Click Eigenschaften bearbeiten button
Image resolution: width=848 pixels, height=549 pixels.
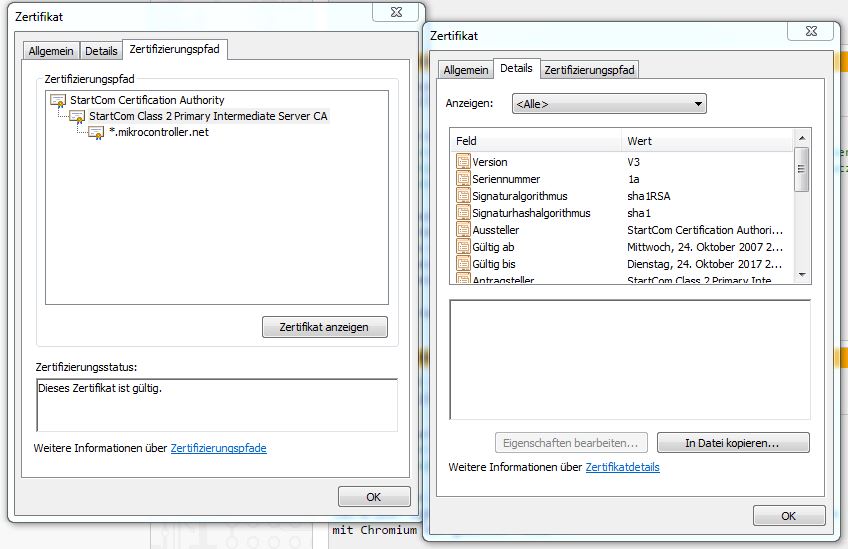571,442
